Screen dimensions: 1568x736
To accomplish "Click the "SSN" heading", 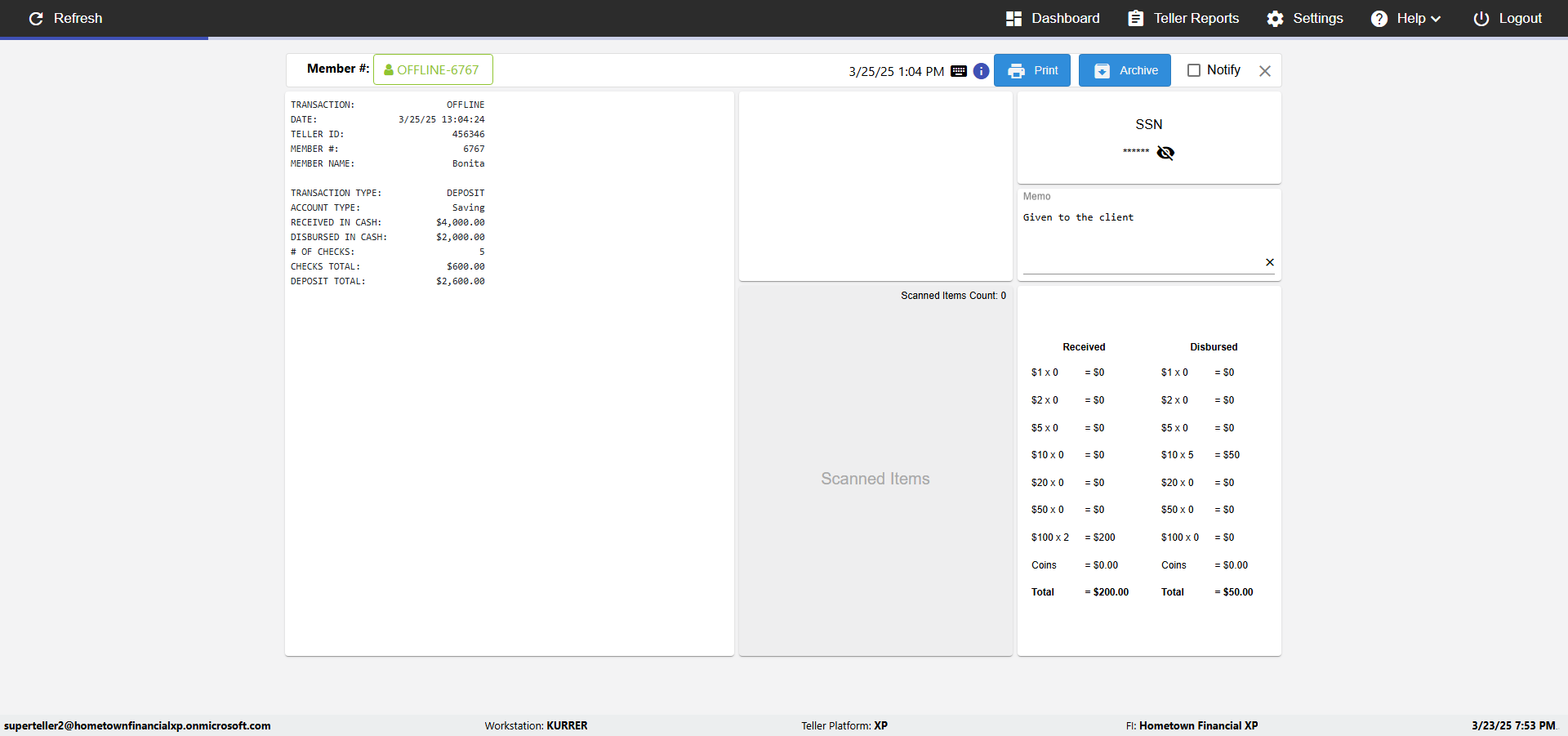I will [1149, 124].
